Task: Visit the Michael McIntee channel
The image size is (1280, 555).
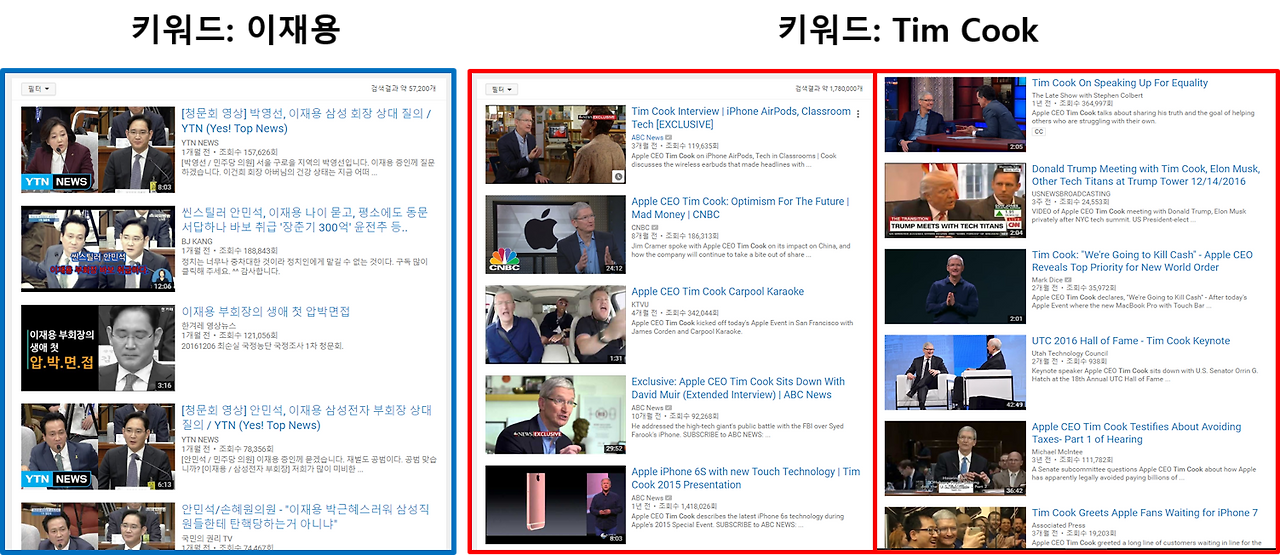Action: click(x=1058, y=452)
